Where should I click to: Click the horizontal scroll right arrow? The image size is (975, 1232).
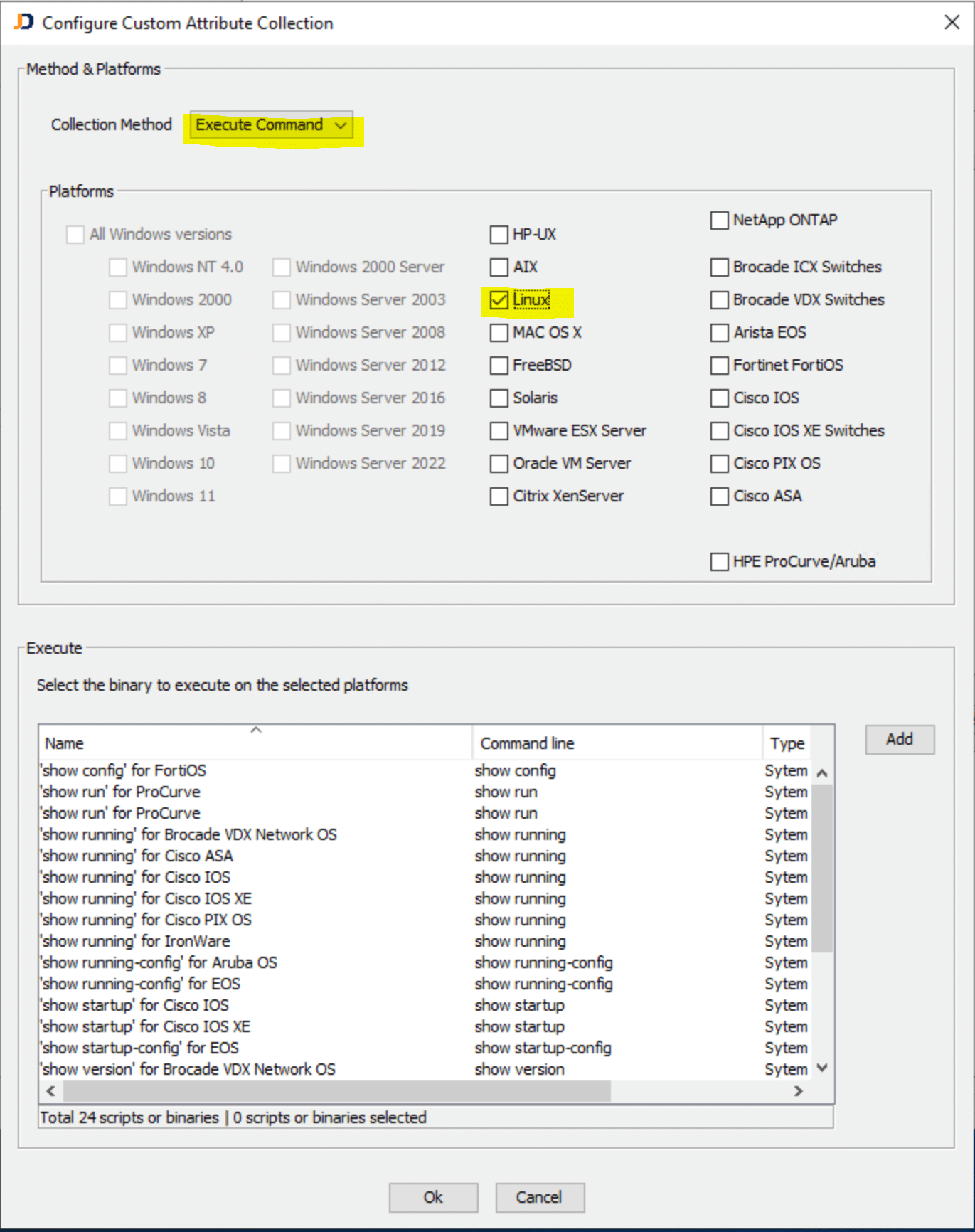(x=799, y=1091)
